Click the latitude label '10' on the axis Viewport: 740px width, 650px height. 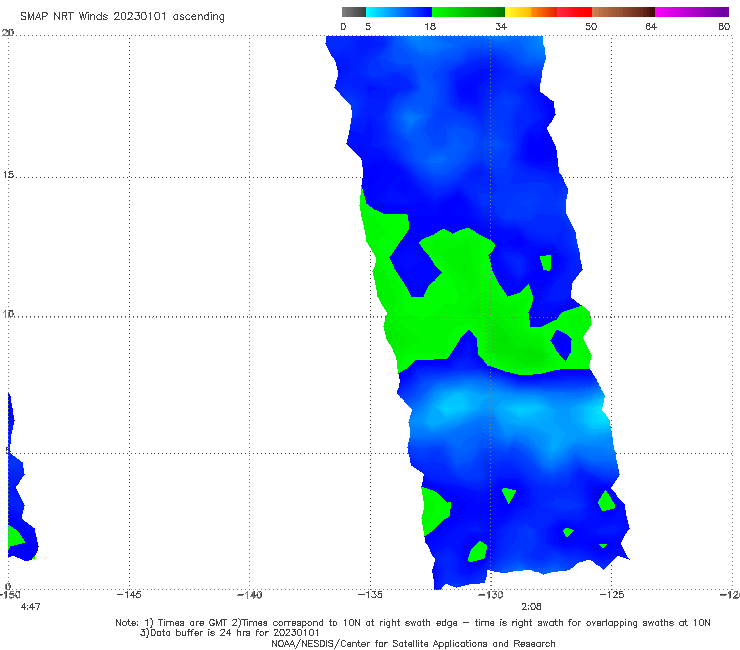[x=8, y=313]
